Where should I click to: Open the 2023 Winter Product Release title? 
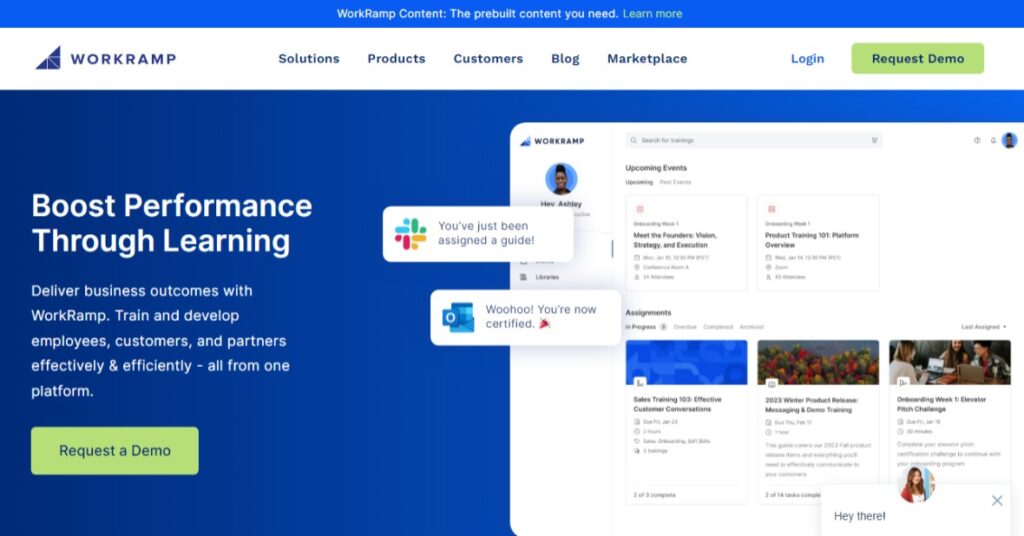(811, 405)
